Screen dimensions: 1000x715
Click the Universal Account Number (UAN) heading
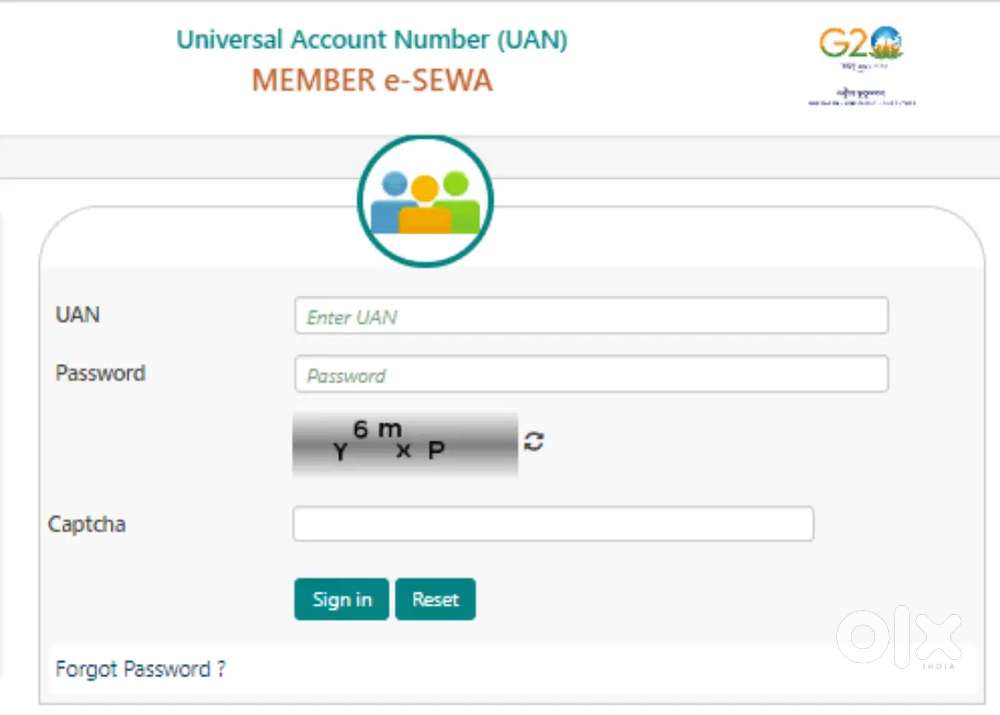click(x=372, y=39)
